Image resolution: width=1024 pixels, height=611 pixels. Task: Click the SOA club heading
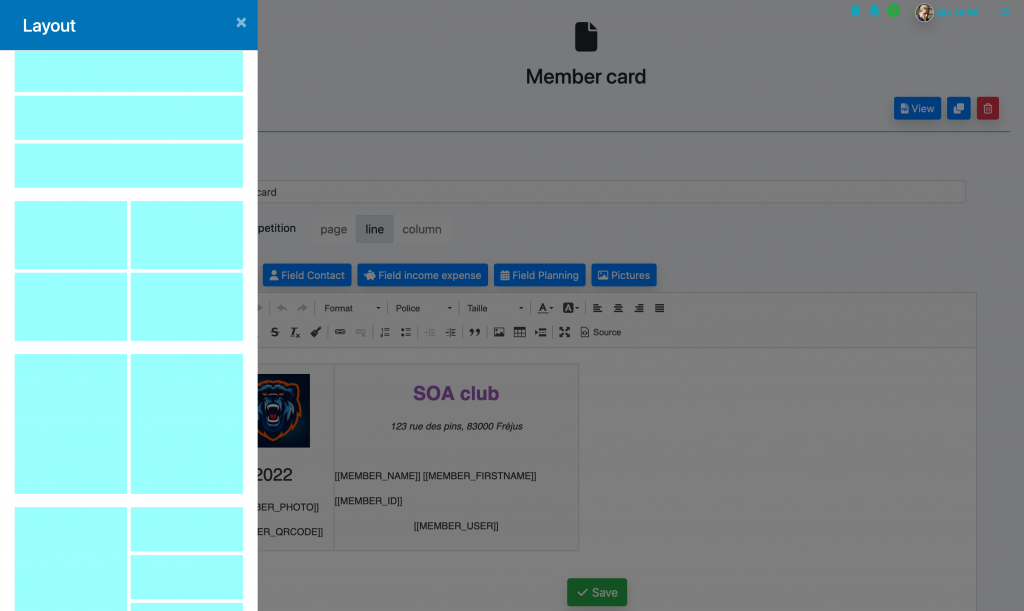tap(456, 394)
